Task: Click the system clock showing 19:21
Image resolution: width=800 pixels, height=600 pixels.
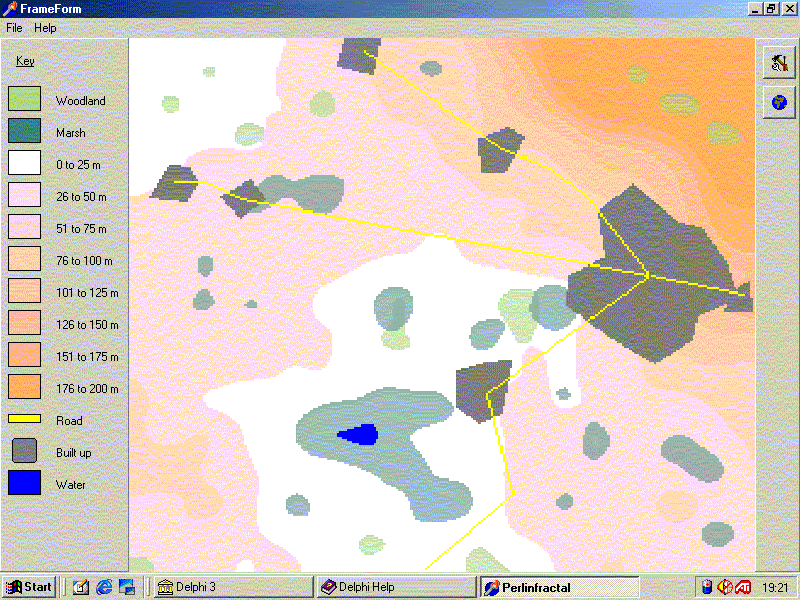Action: pos(775,587)
